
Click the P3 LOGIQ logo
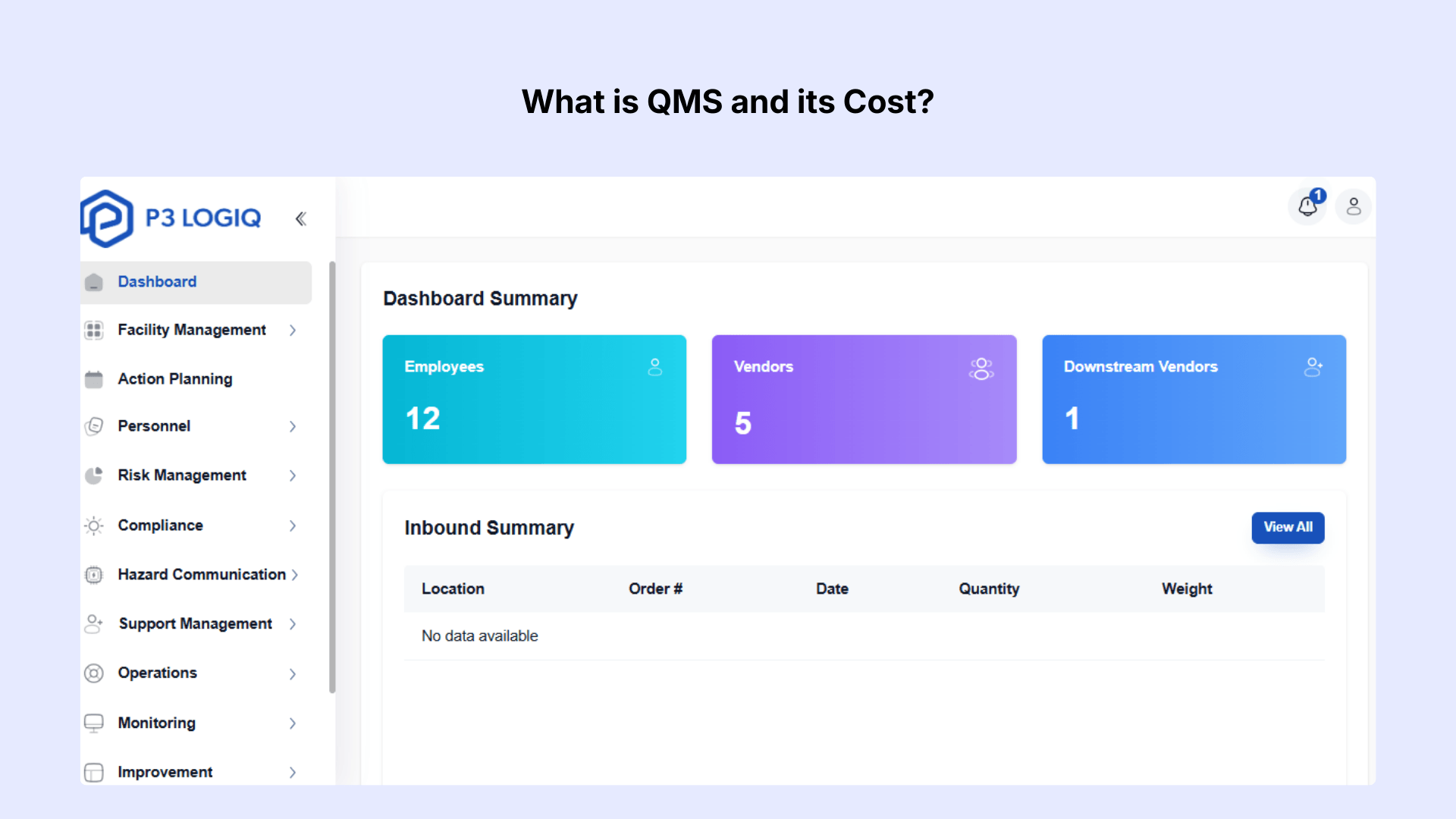point(171,218)
